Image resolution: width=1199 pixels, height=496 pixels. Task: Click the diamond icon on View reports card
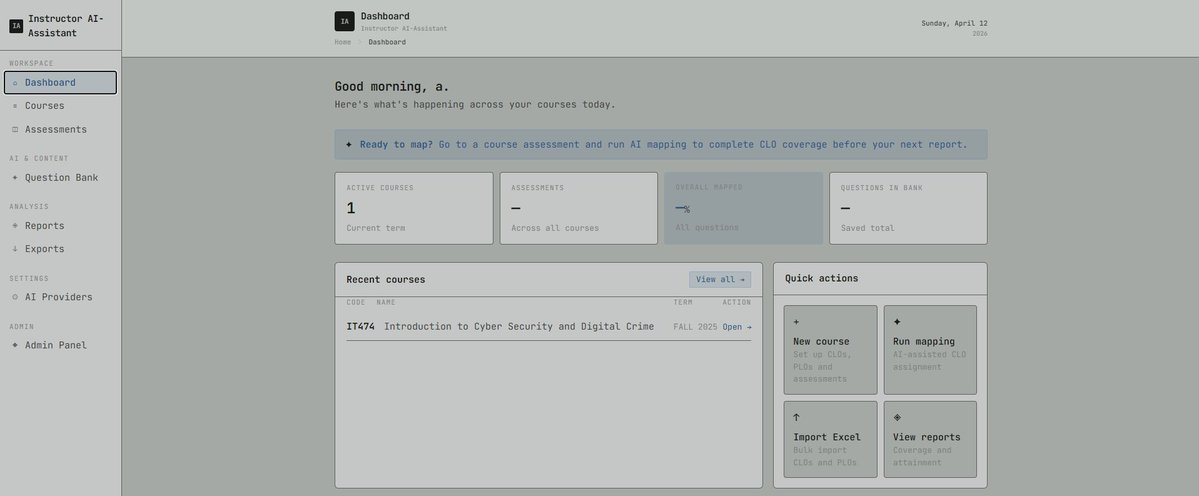(897, 418)
